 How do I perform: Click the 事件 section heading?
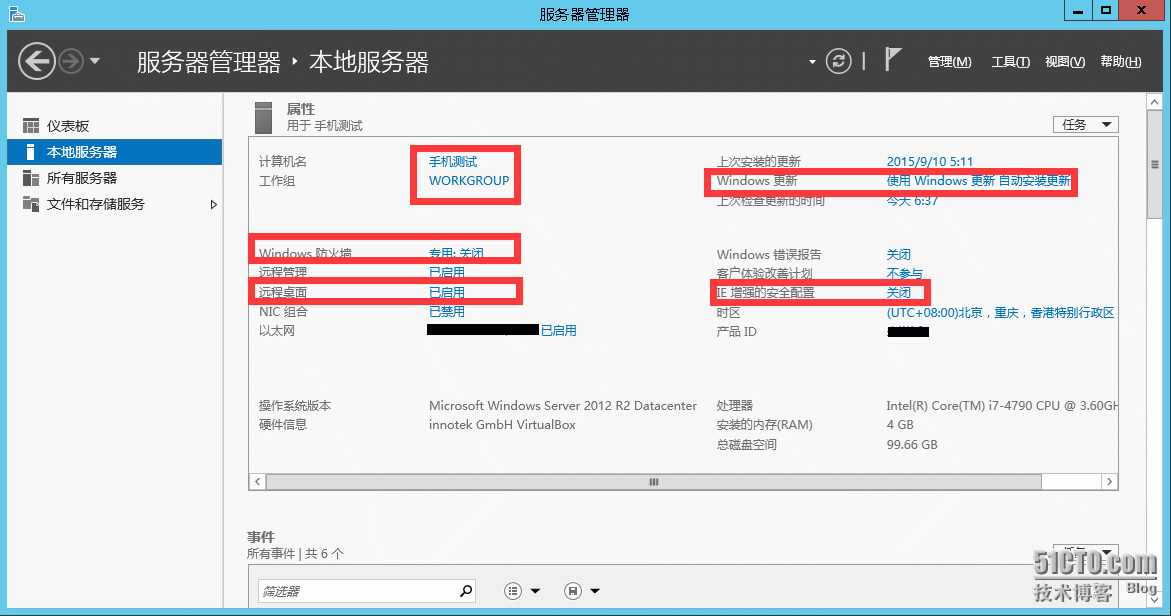coord(261,537)
